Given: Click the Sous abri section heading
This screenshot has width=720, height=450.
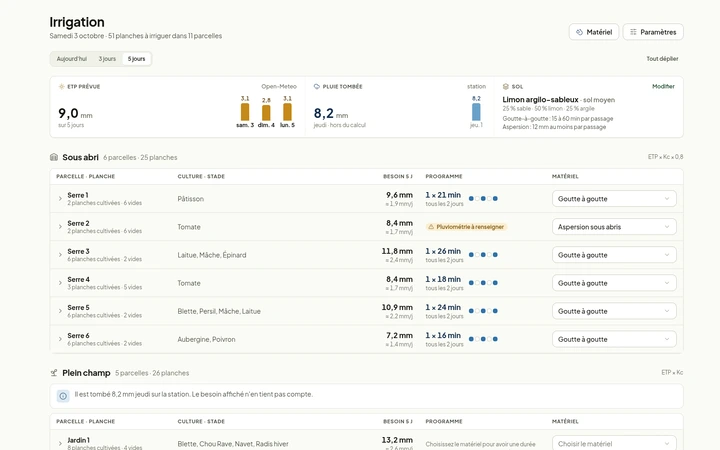Looking at the screenshot, I should 80,157.
